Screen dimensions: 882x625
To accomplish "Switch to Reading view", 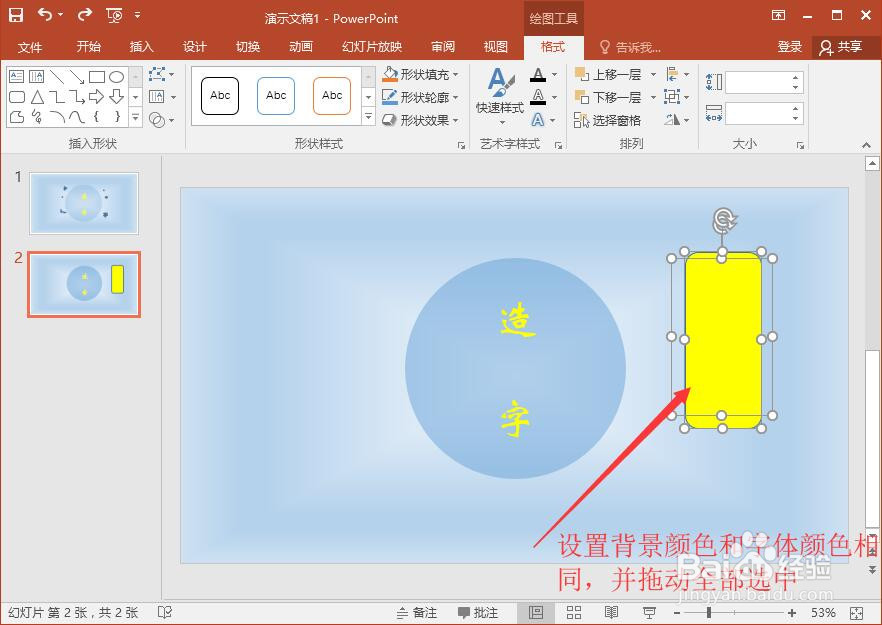I will tap(611, 613).
